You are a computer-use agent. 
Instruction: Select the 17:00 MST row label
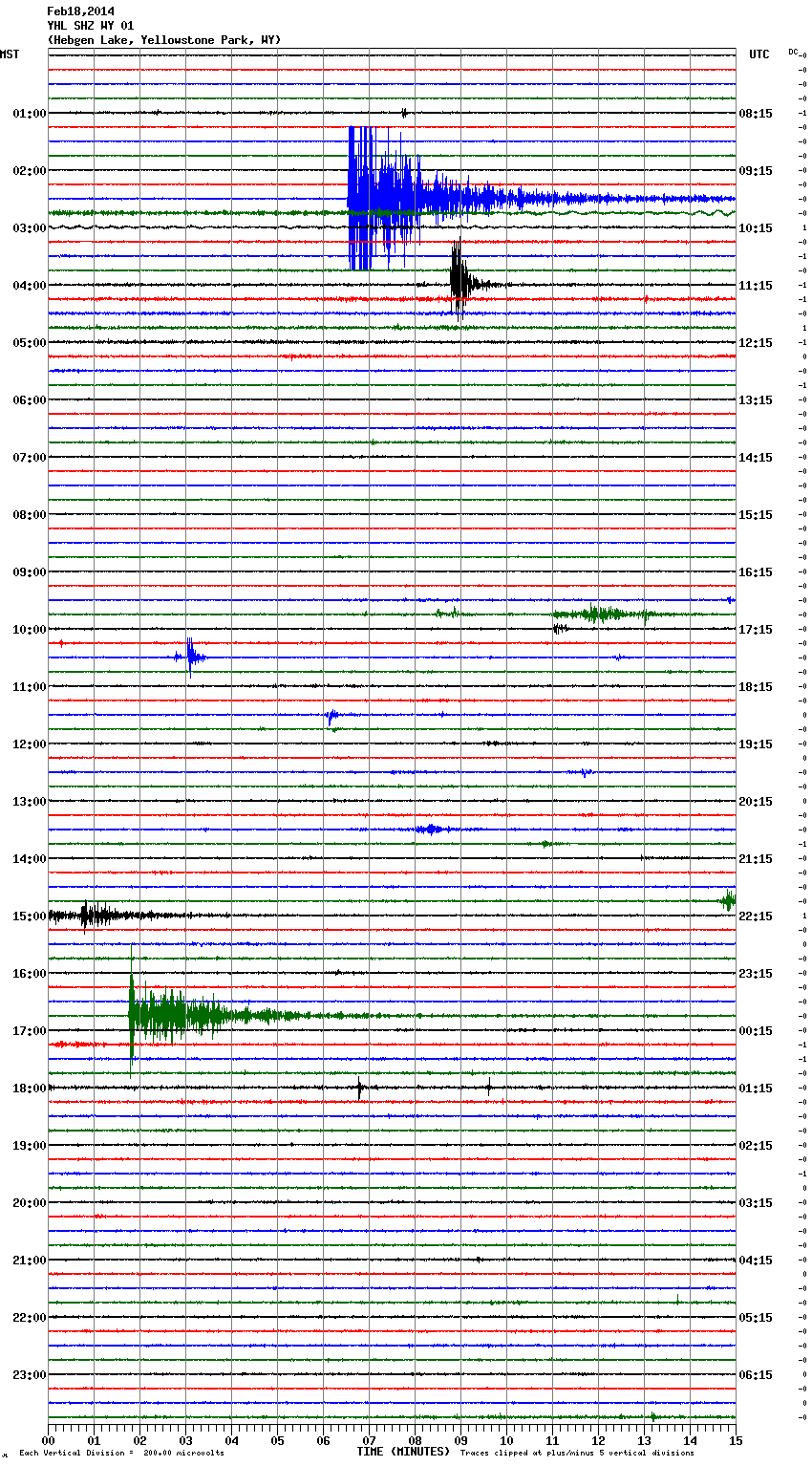coord(30,1031)
